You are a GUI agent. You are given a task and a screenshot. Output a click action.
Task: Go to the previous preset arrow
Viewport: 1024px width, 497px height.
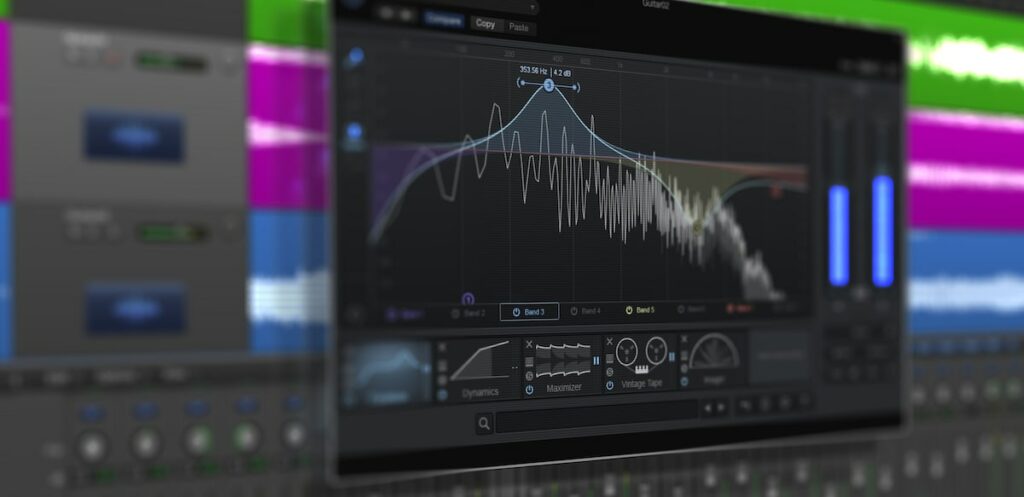706,408
